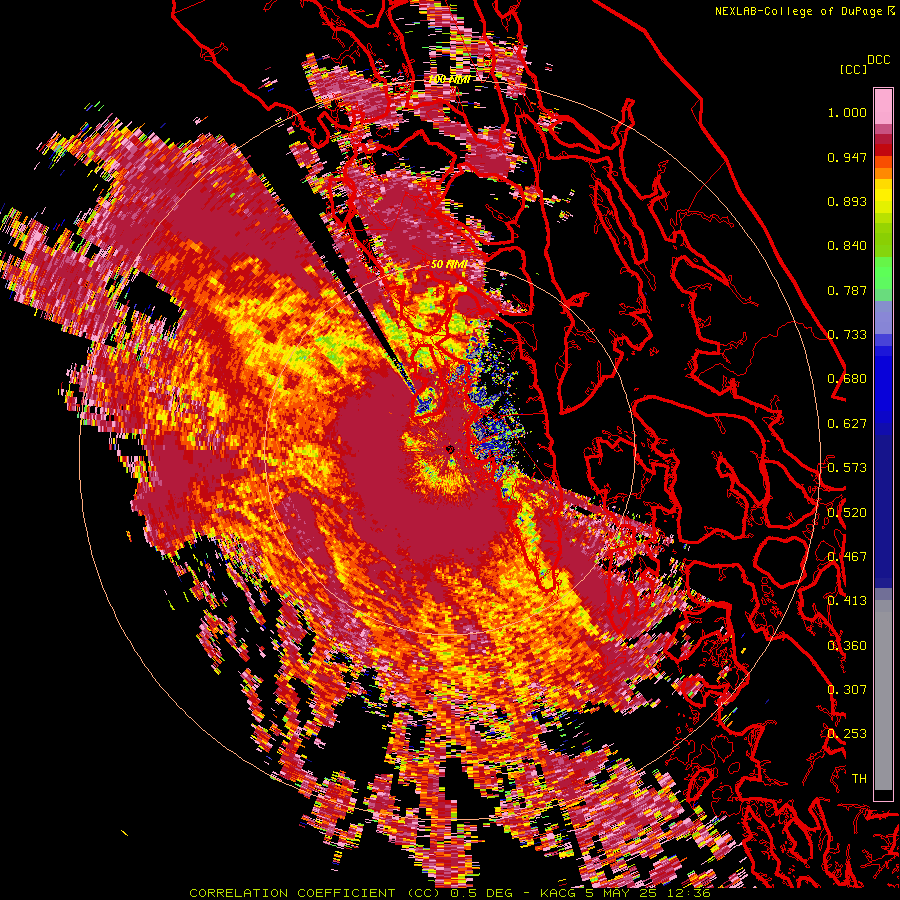Click the black swatch at the color bar bottom
Screen dimensions: 900x900
tap(883, 795)
